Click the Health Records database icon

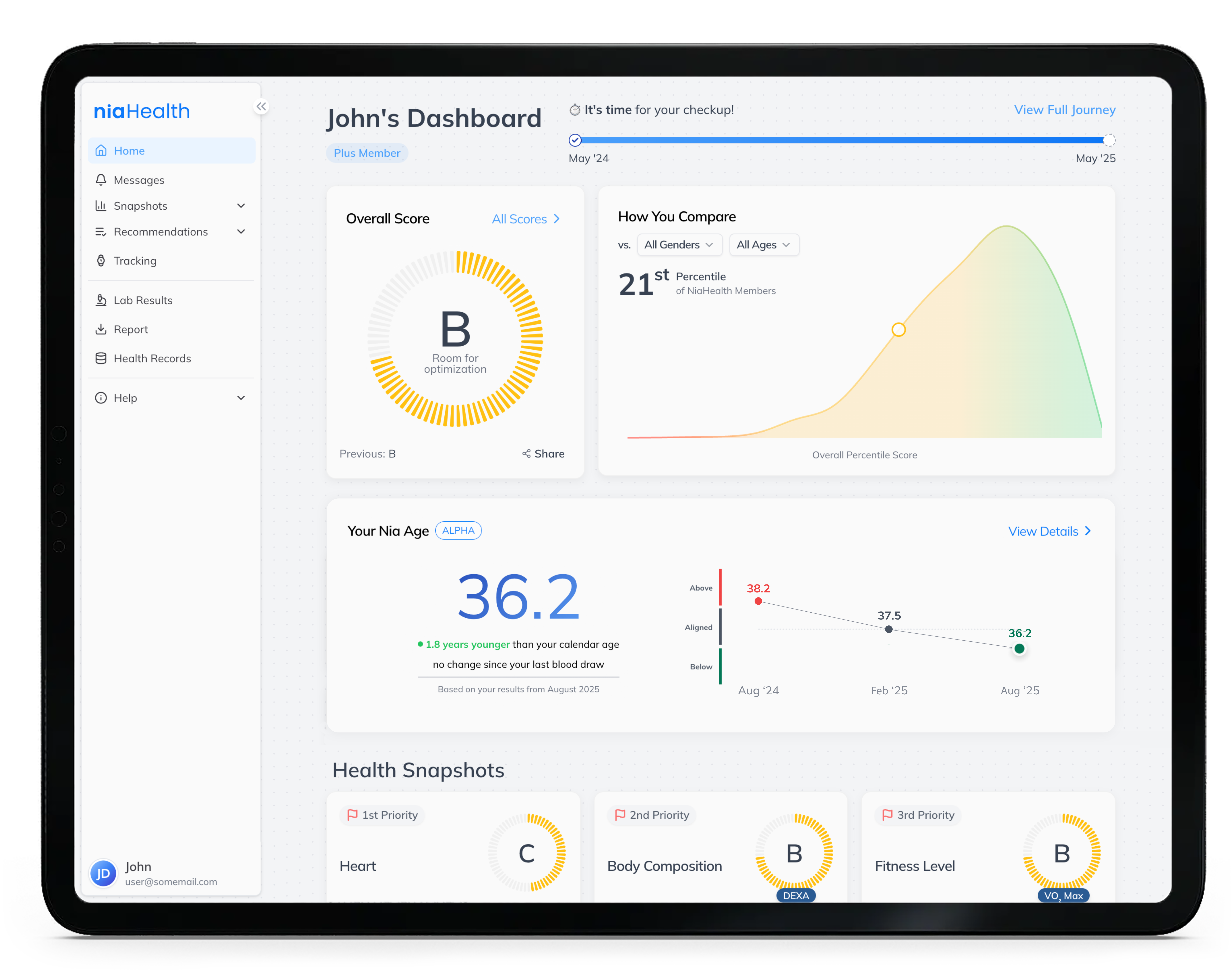(x=101, y=358)
